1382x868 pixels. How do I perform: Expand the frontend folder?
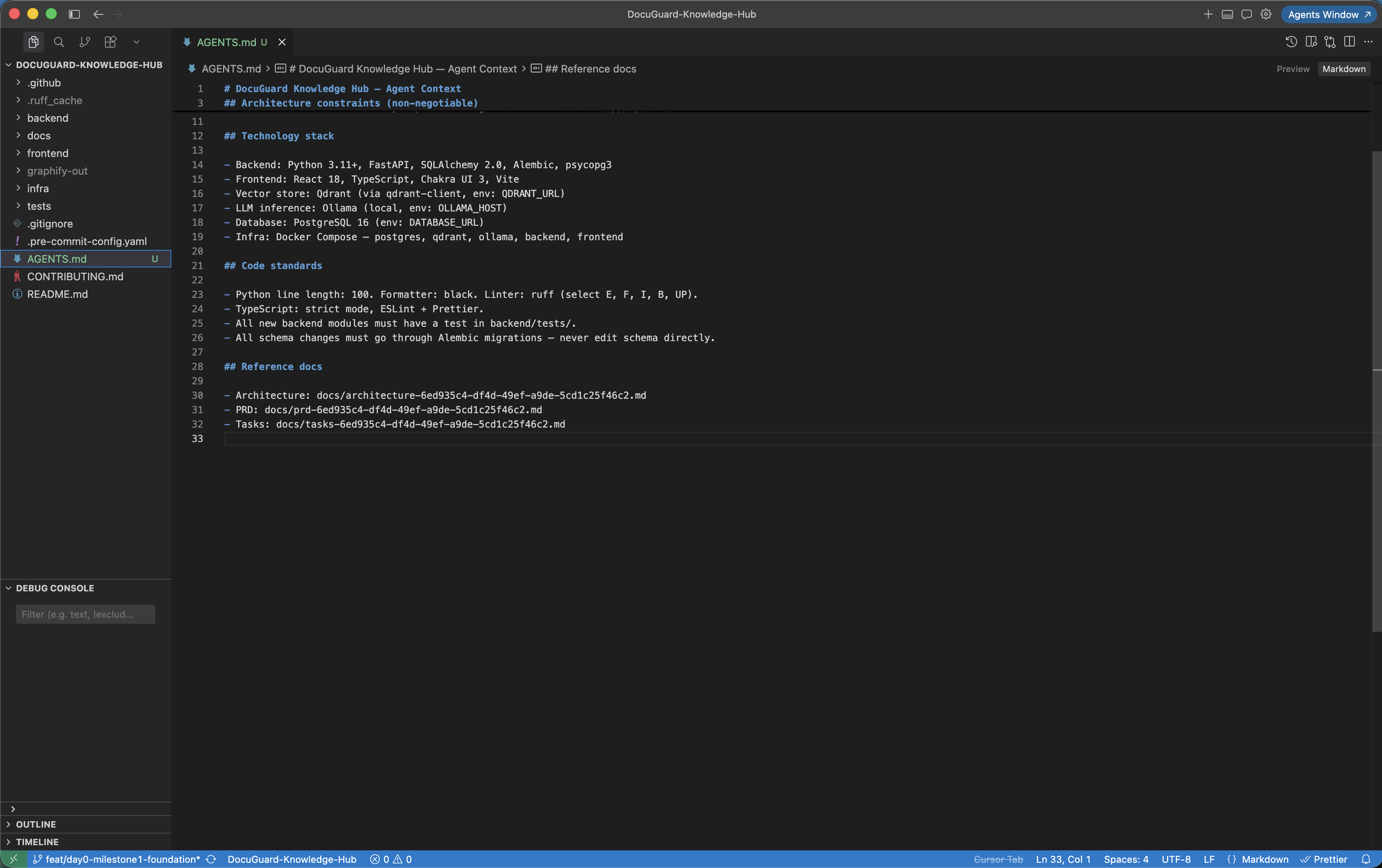[x=86, y=153]
